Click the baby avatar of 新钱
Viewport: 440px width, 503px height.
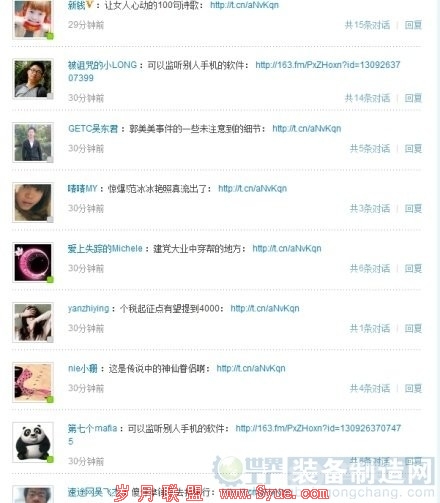tap(33, 19)
